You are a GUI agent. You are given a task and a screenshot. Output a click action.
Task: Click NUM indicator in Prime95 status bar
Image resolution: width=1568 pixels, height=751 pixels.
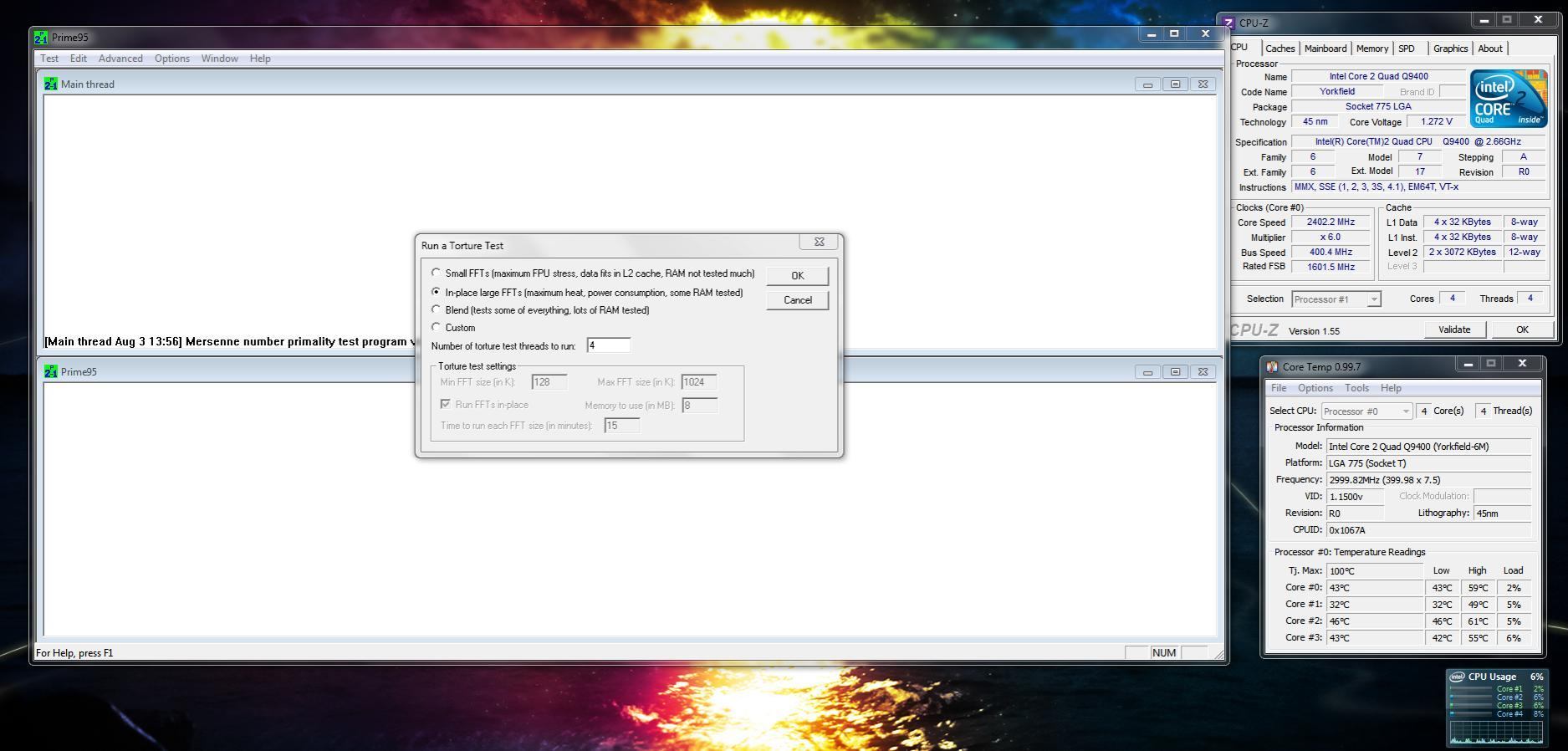pos(1164,653)
